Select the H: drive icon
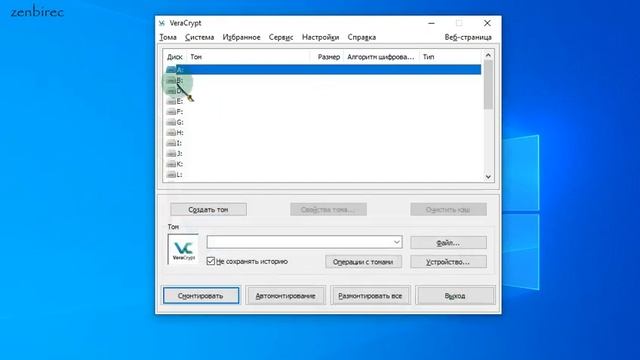Screen dimensions: 640x360 tap(171, 133)
